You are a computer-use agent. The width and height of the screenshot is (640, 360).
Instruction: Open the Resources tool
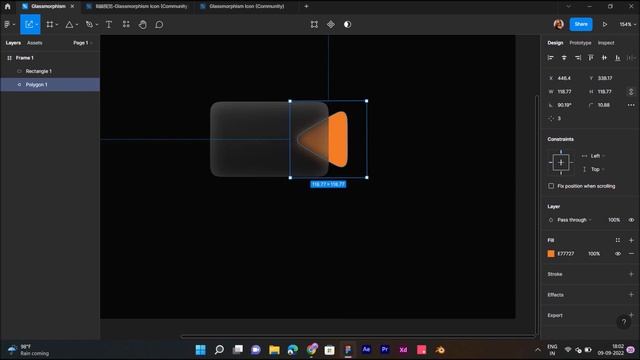[x=126, y=24]
